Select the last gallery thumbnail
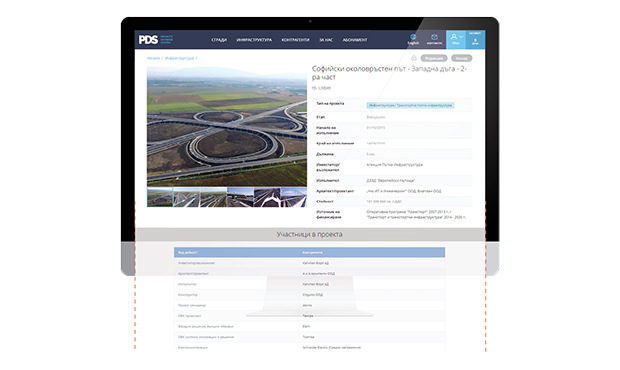Screen dimensions: 620x370 [294, 197]
